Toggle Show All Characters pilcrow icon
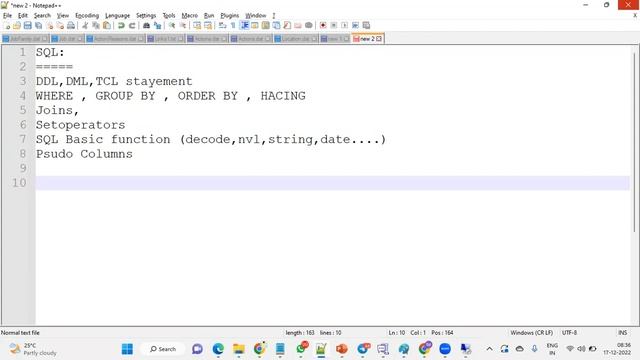640x360 pixels. coord(233,26)
